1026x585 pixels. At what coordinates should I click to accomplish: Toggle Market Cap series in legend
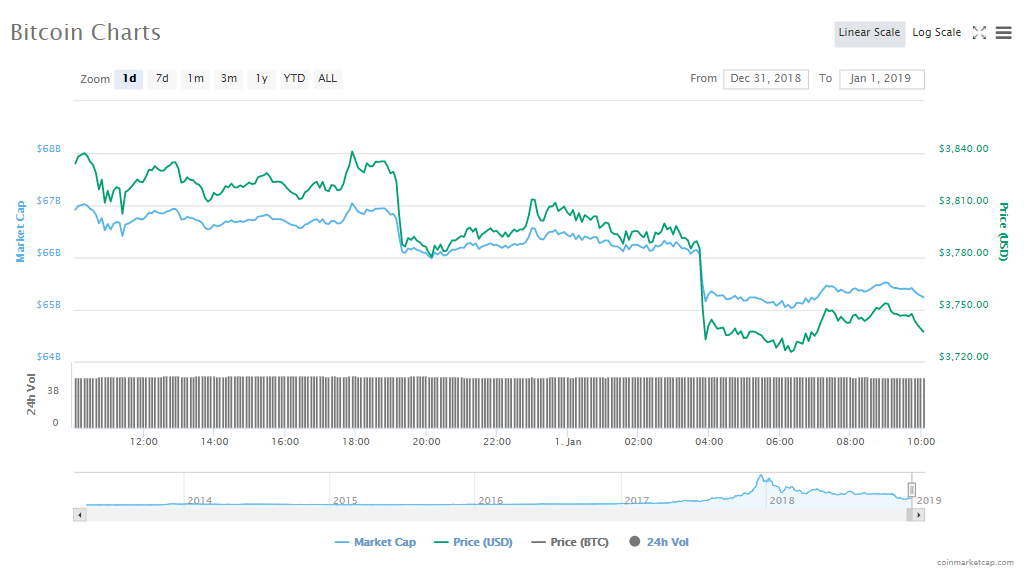pyautogui.click(x=375, y=542)
